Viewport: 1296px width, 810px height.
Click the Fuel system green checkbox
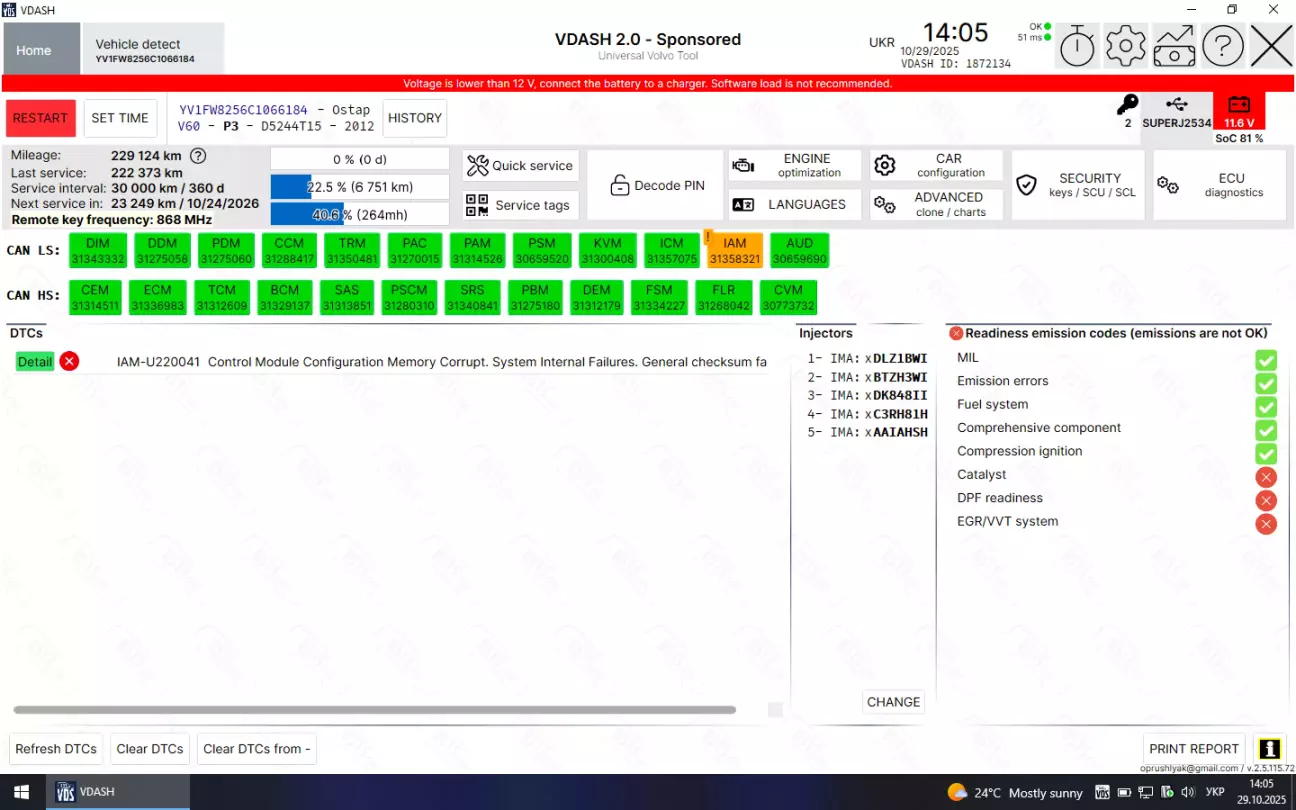(x=1266, y=406)
